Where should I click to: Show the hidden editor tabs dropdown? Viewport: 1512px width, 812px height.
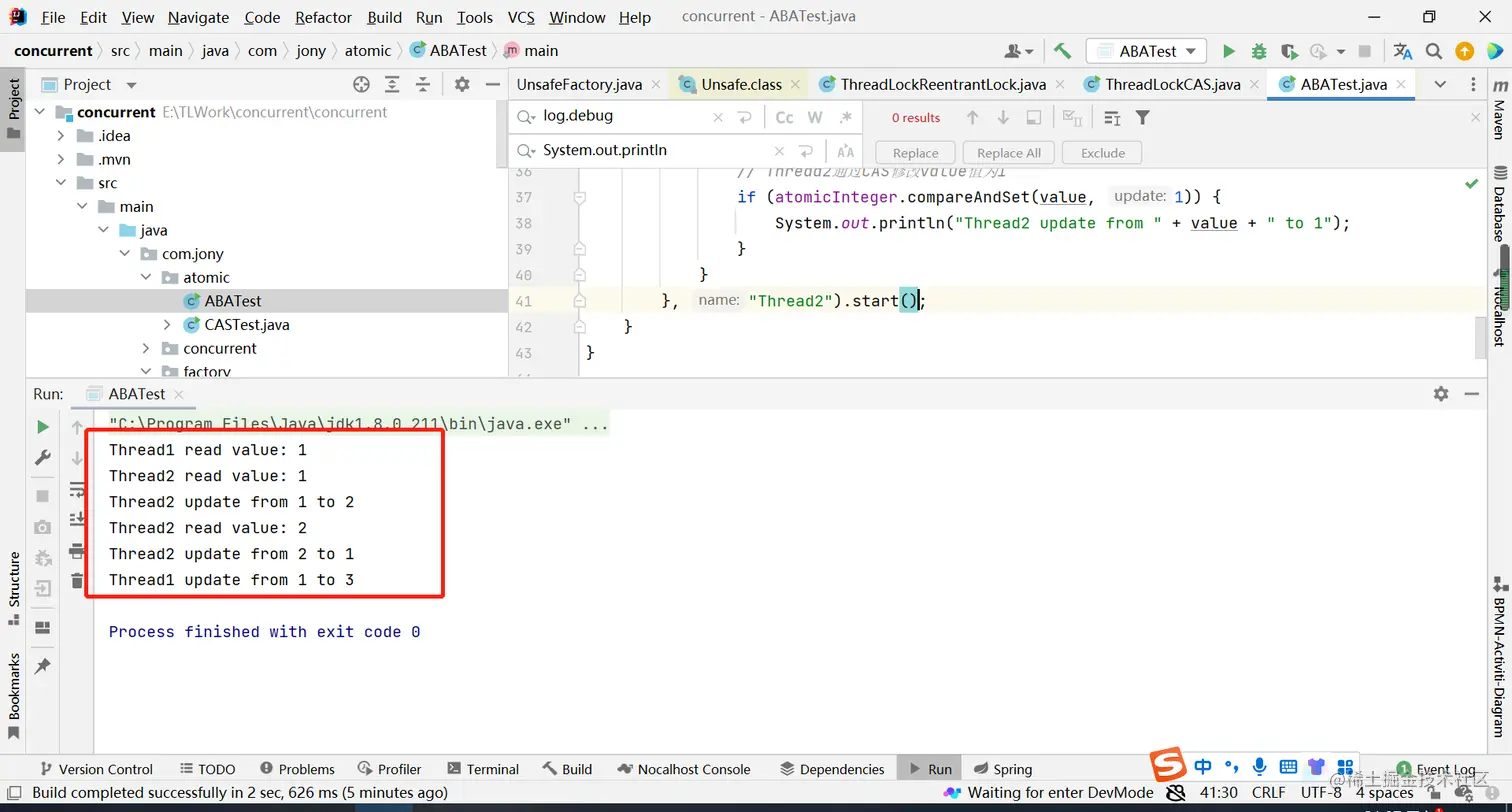tap(1441, 84)
